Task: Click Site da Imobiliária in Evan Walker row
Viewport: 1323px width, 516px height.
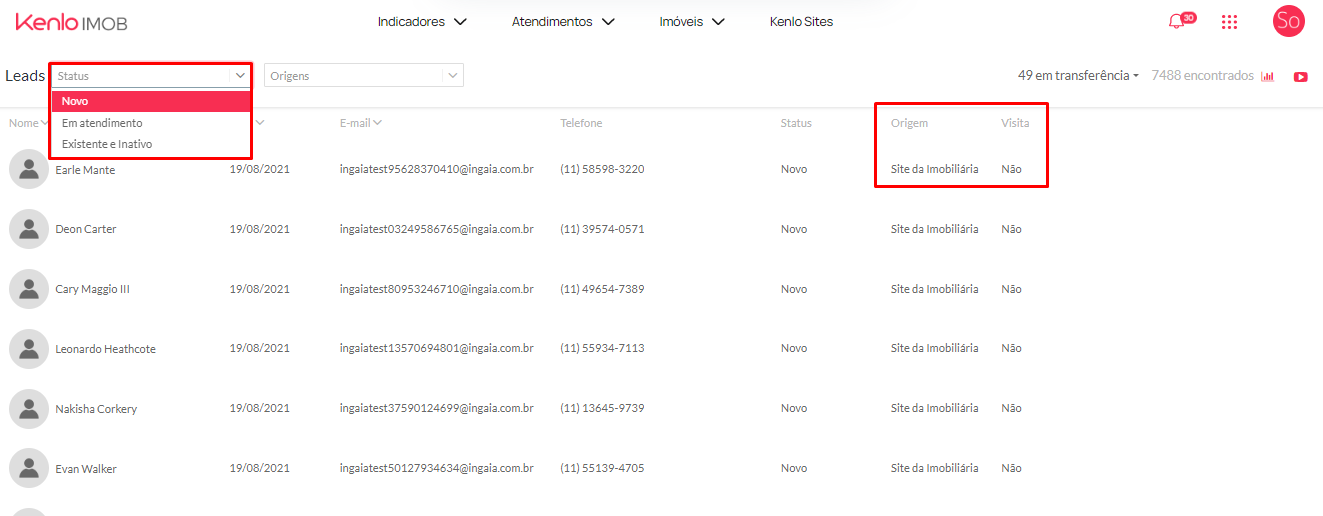Action: 934,468
